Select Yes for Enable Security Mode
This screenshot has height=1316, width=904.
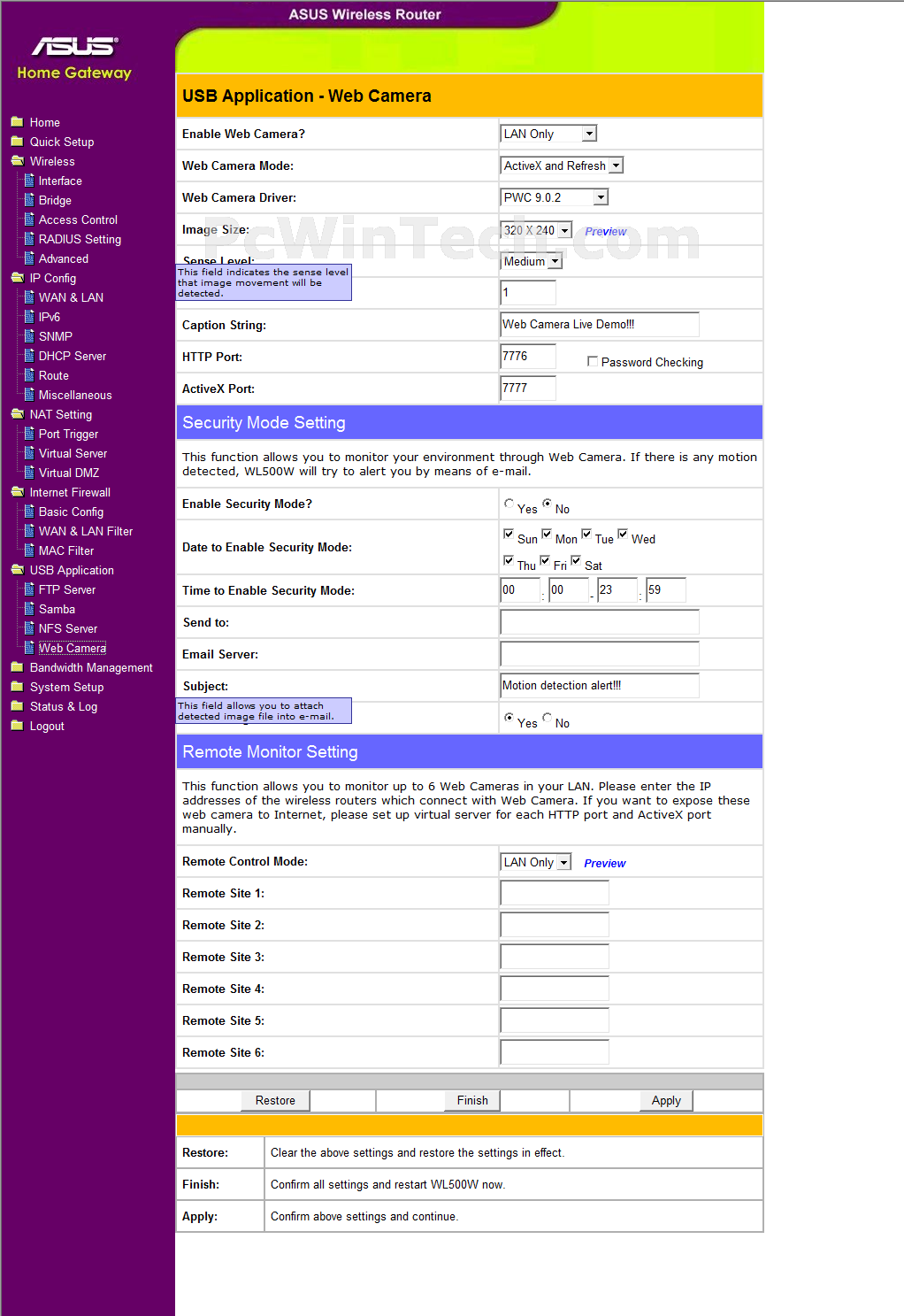point(509,504)
